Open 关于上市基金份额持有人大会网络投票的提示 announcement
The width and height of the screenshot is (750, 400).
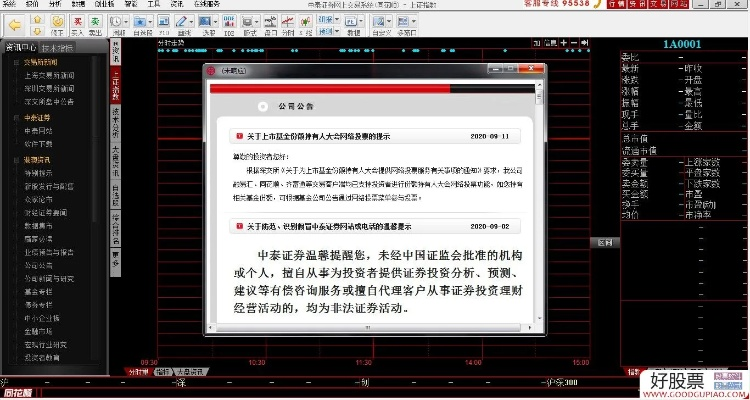319,136
